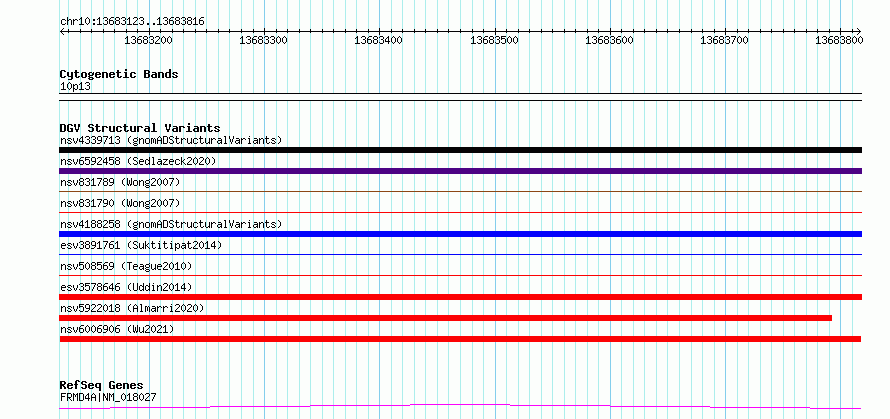Click the red nsv6006906 variant bar
This screenshot has width=890, height=419.
tap(460, 339)
